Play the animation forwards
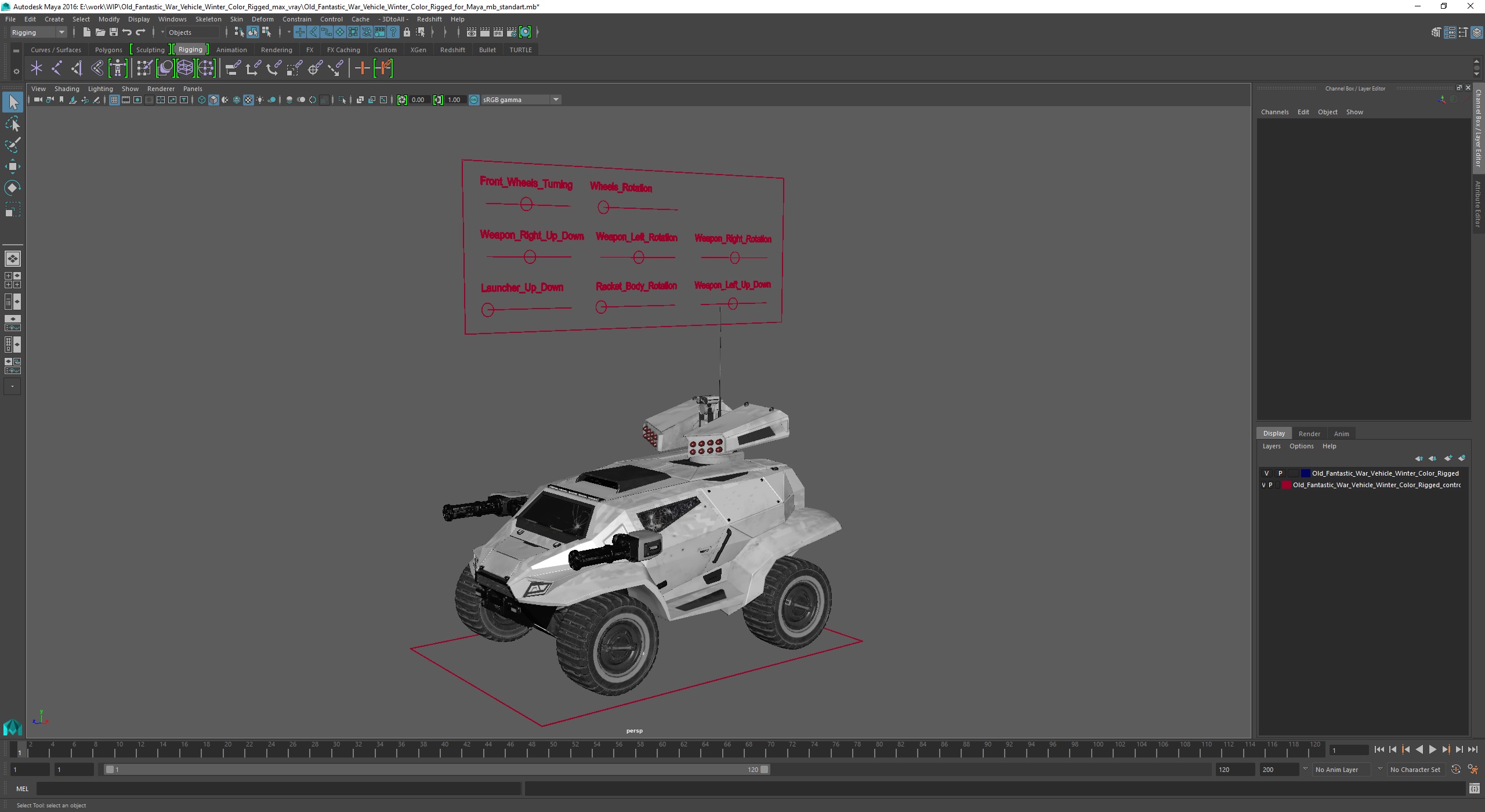 click(1433, 750)
